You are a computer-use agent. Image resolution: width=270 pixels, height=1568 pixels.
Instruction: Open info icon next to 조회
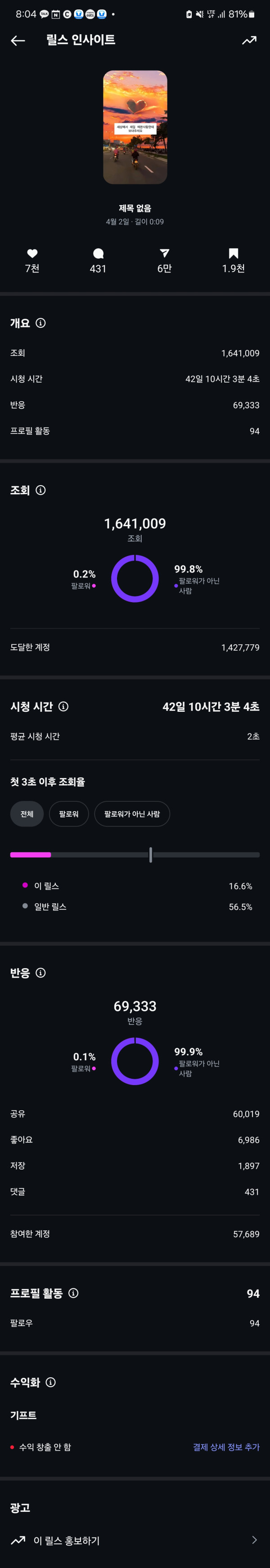41,490
